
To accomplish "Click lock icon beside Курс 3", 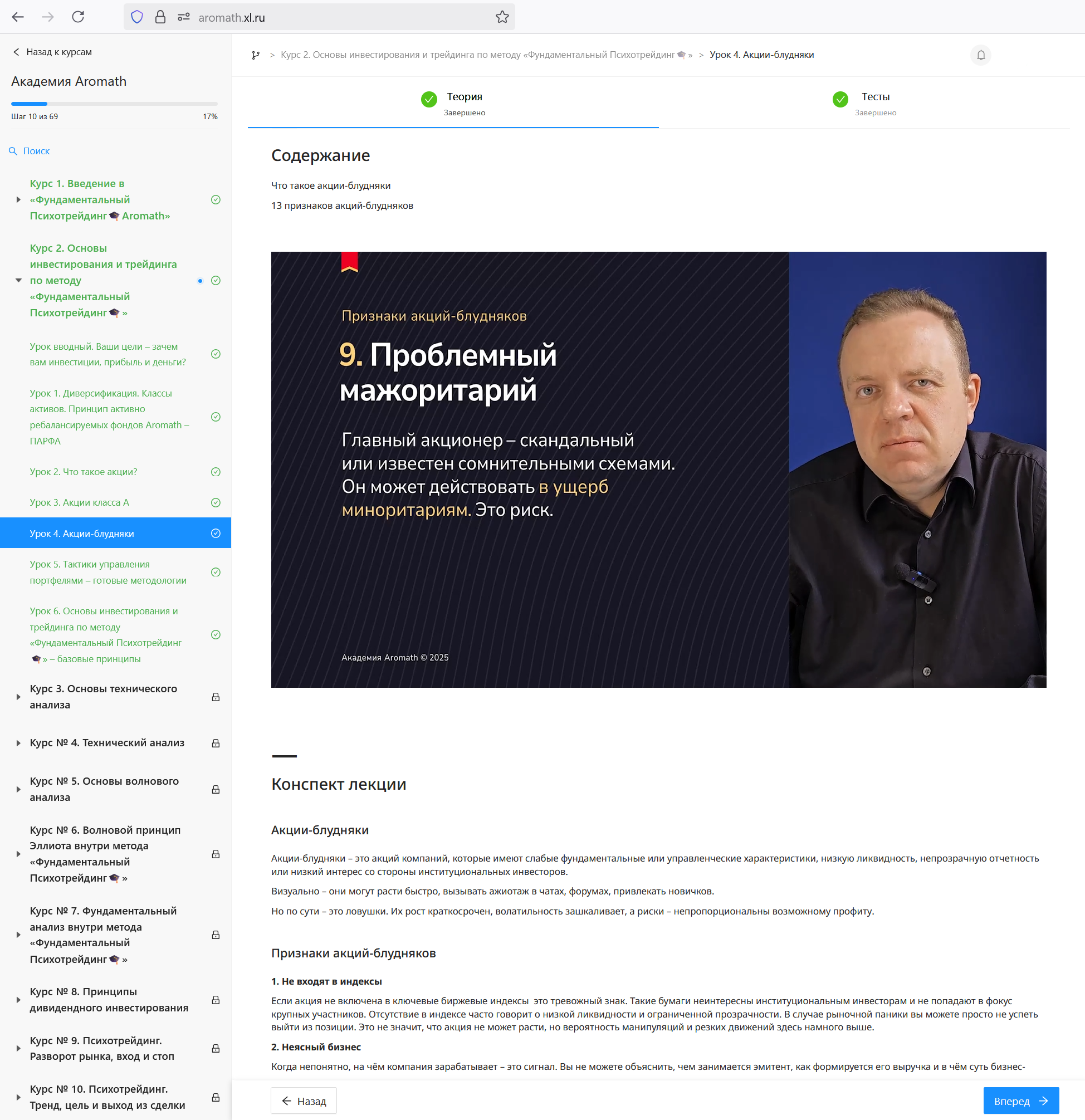I will [x=216, y=697].
